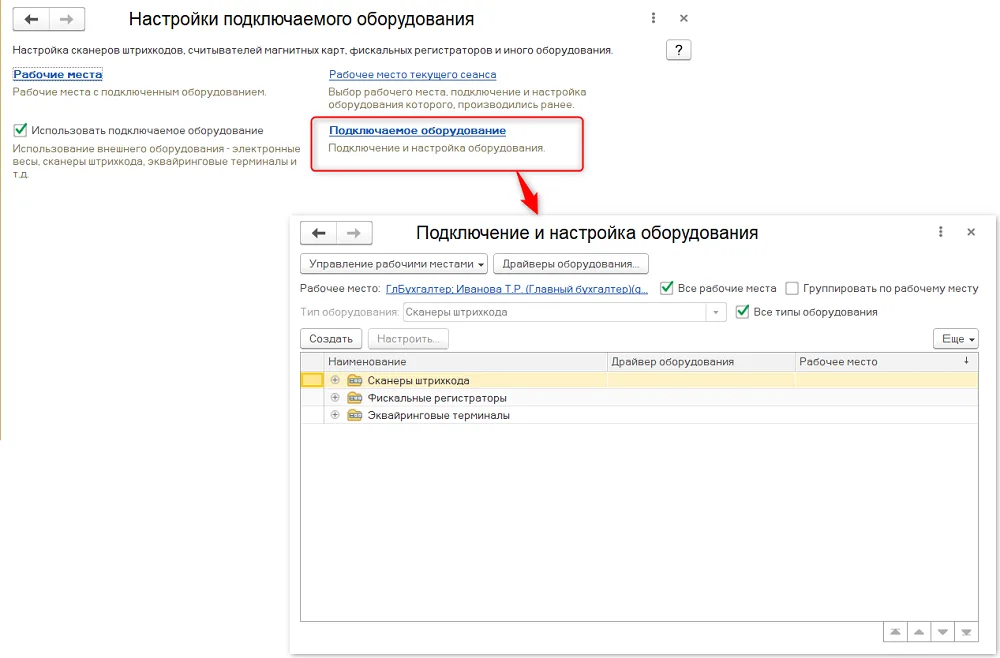Screen dimensions: 1000x658
Task: Go back in the Настройки подключаемого оборудования window
Action: pyautogui.click(x=31, y=19)
